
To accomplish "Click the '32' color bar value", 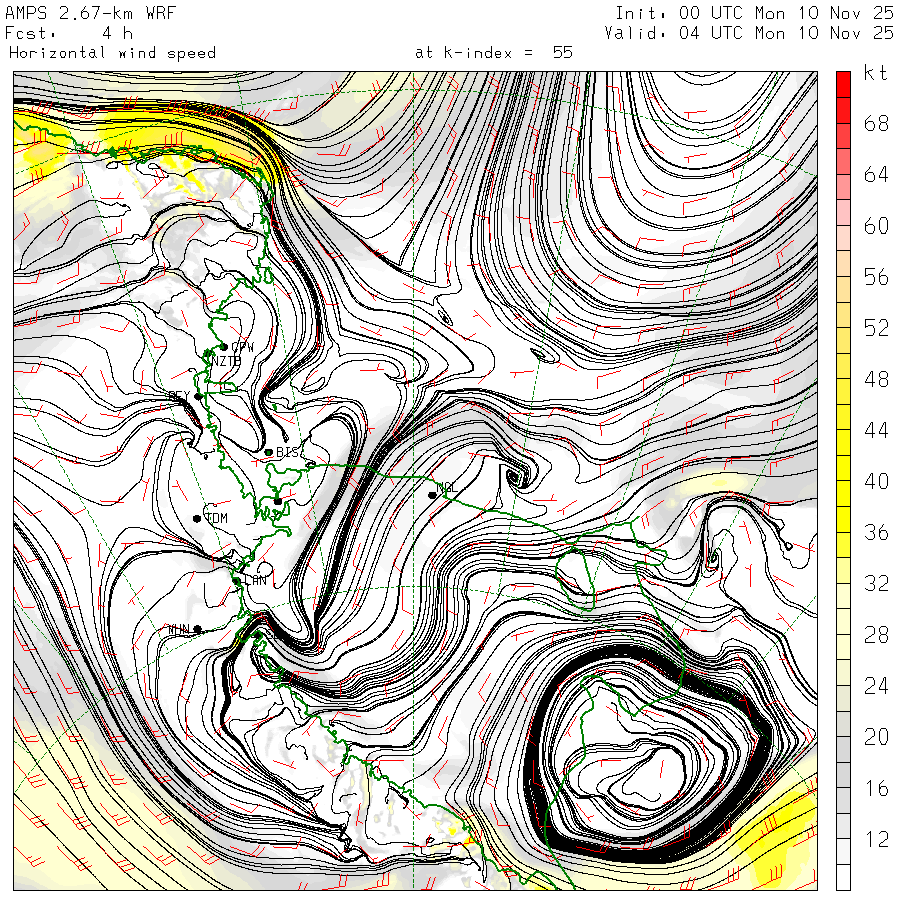I will 876,583.
